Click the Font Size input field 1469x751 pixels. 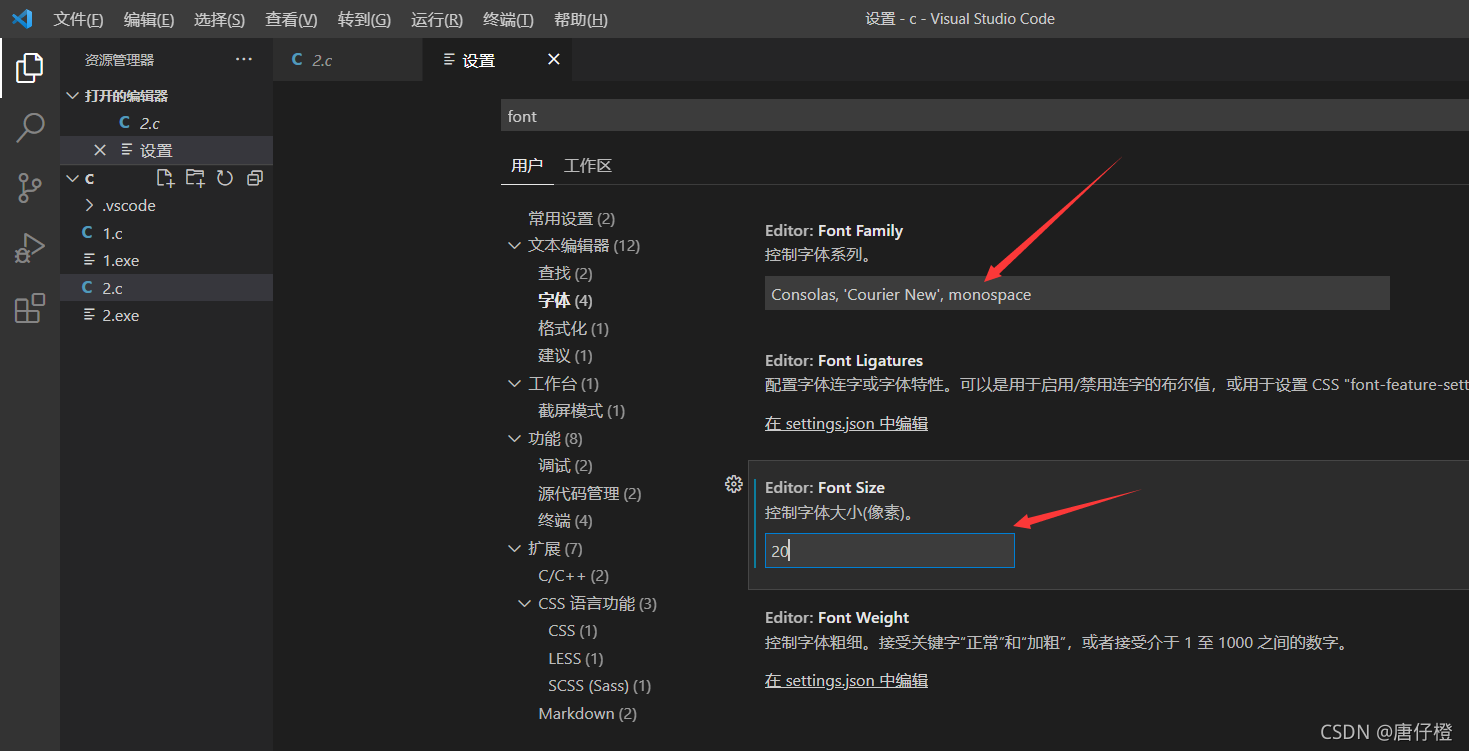coord(889,550)
